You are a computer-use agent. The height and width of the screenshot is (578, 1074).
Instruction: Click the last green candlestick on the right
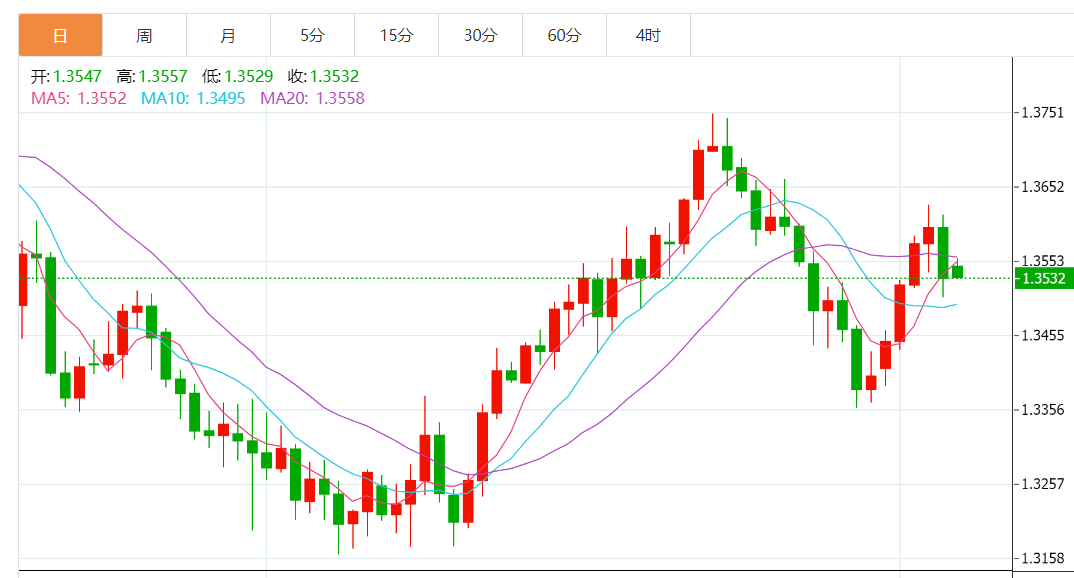[958, 272]
